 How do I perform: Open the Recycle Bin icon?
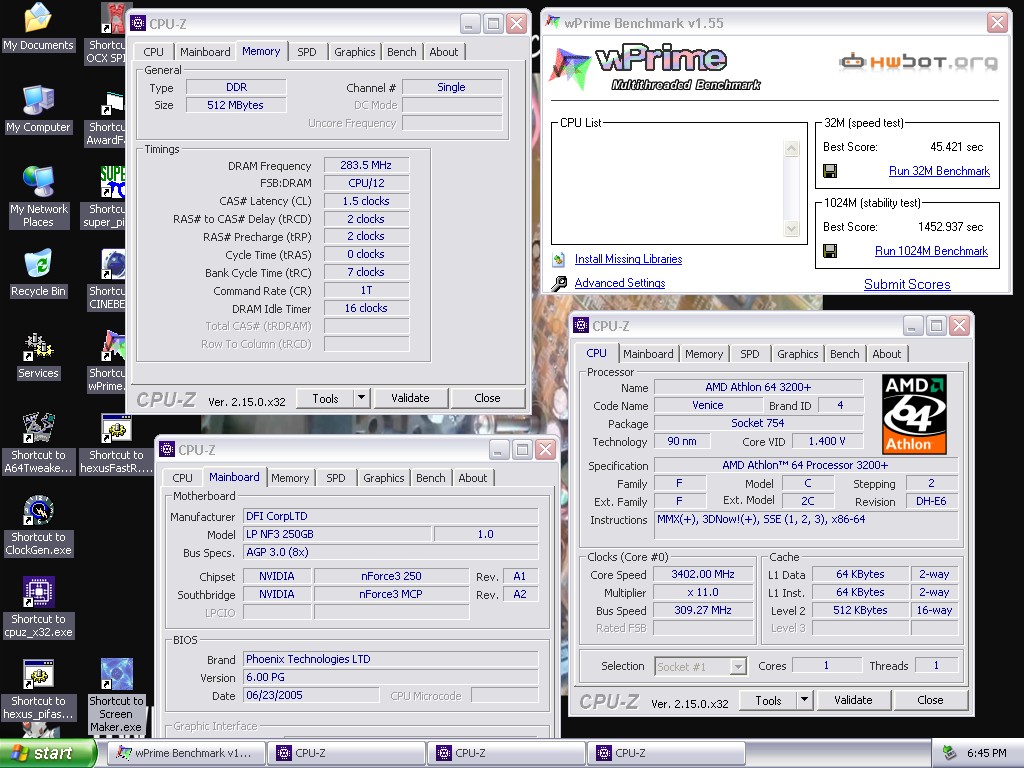pyautogui.click(x=38, y=264)
